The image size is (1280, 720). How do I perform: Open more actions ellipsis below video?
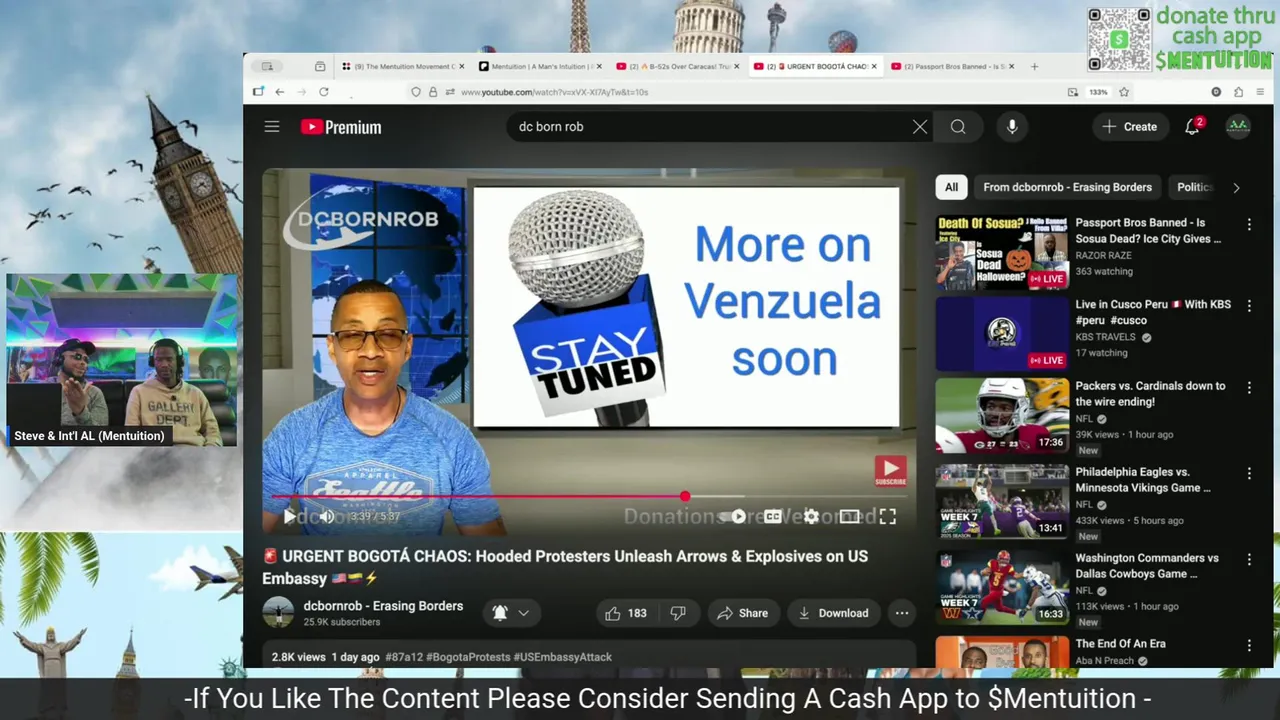click(901, 613)
